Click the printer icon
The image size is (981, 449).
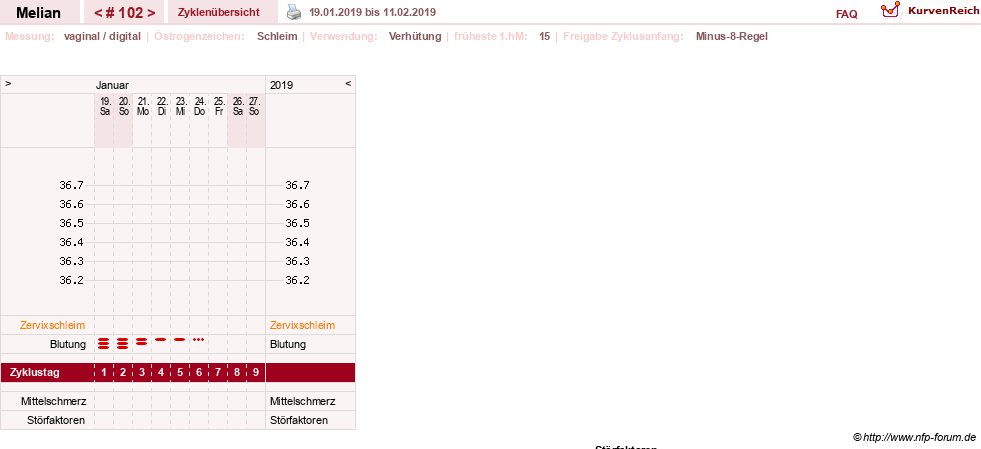[x=294, y=12]
